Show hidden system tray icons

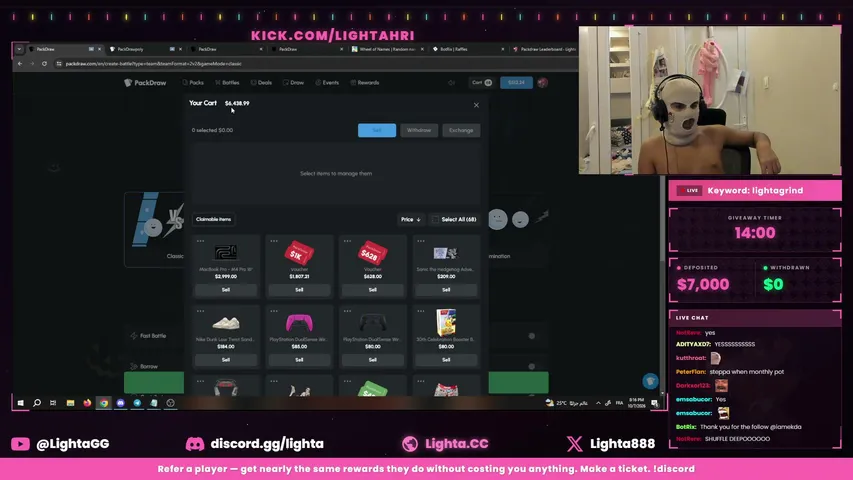coord(598,403)
